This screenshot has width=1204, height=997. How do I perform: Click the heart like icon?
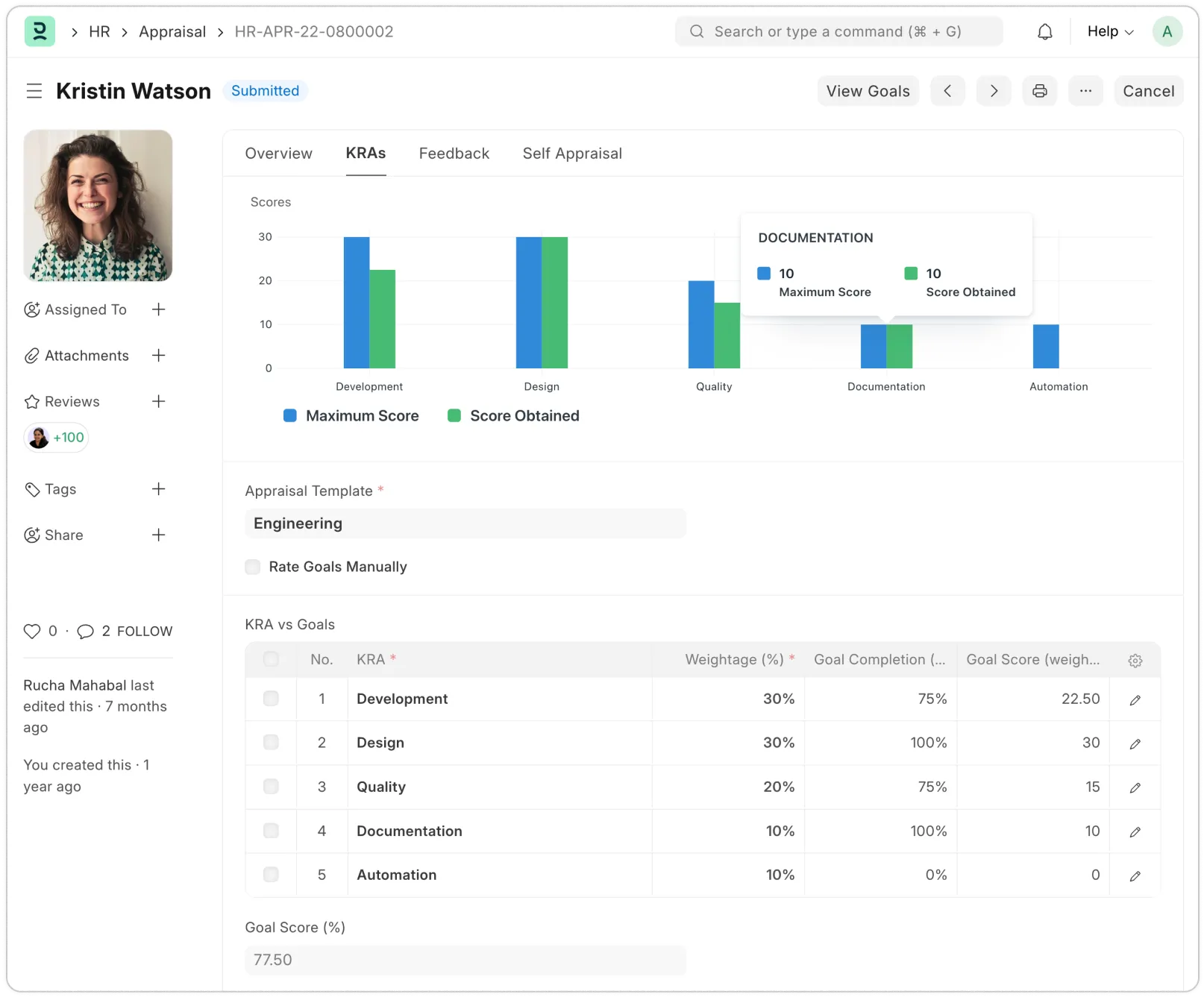click(32, 632)
